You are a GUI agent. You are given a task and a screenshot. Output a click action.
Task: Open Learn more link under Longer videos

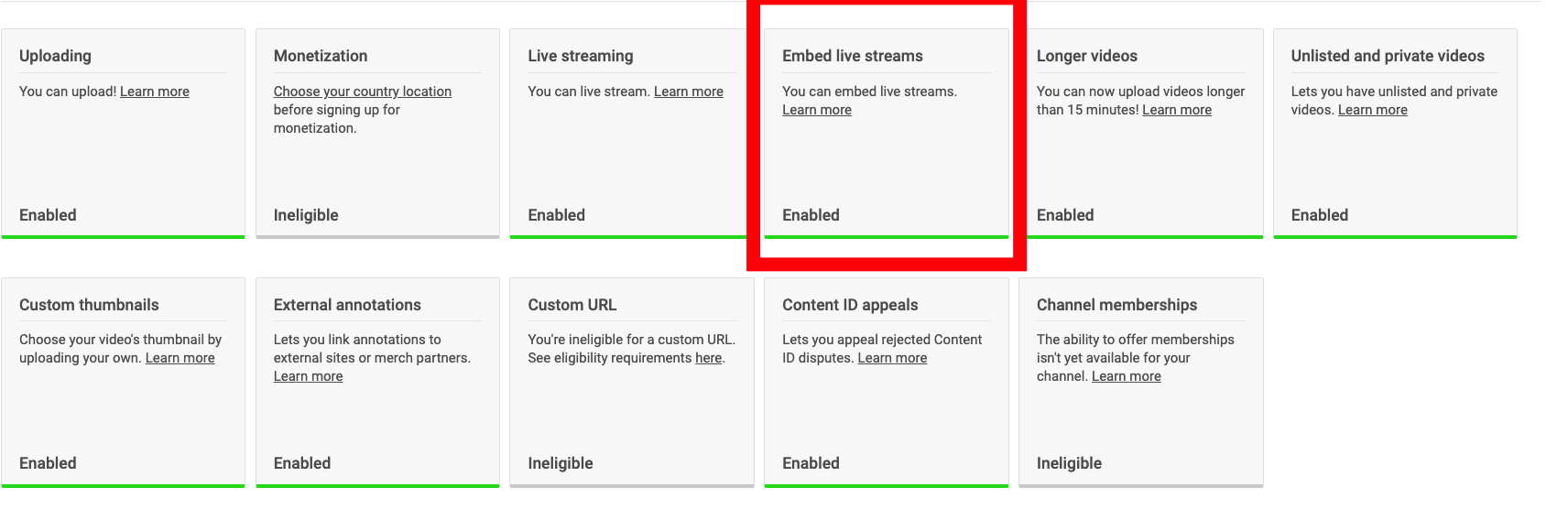pyautogui.click(x=1177, y=110)
